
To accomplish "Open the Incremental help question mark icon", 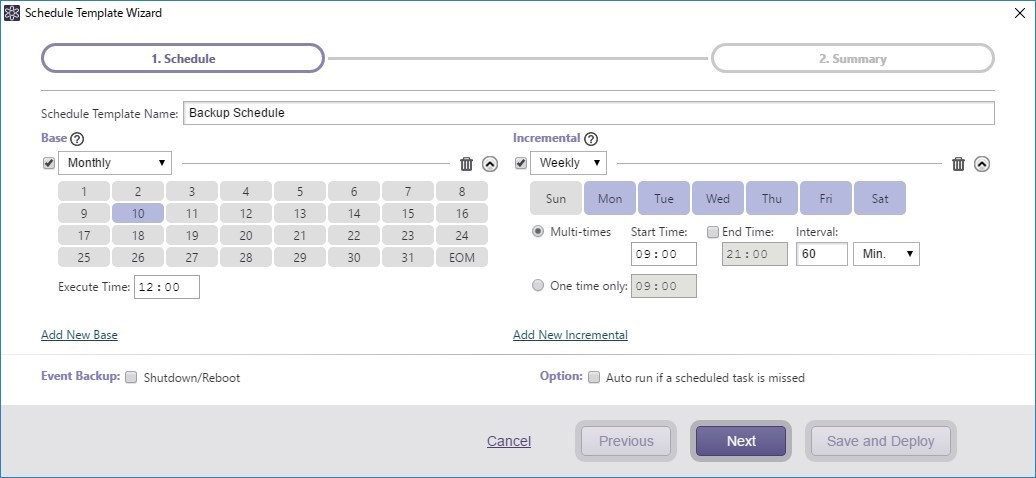I will point(590,140).
